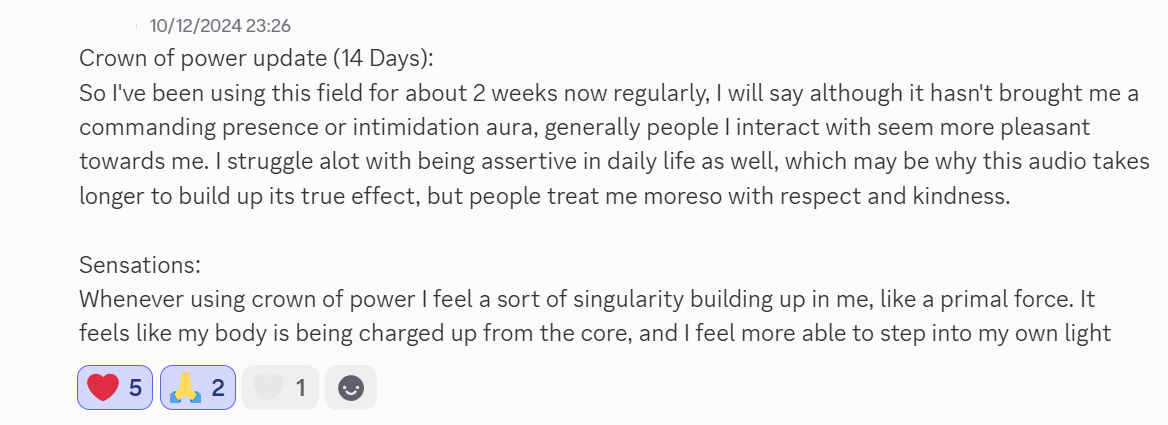The width and height of the screenshot is (1168, 425).
Task: Click the white heart emoji icon
Action: point(267,388)
